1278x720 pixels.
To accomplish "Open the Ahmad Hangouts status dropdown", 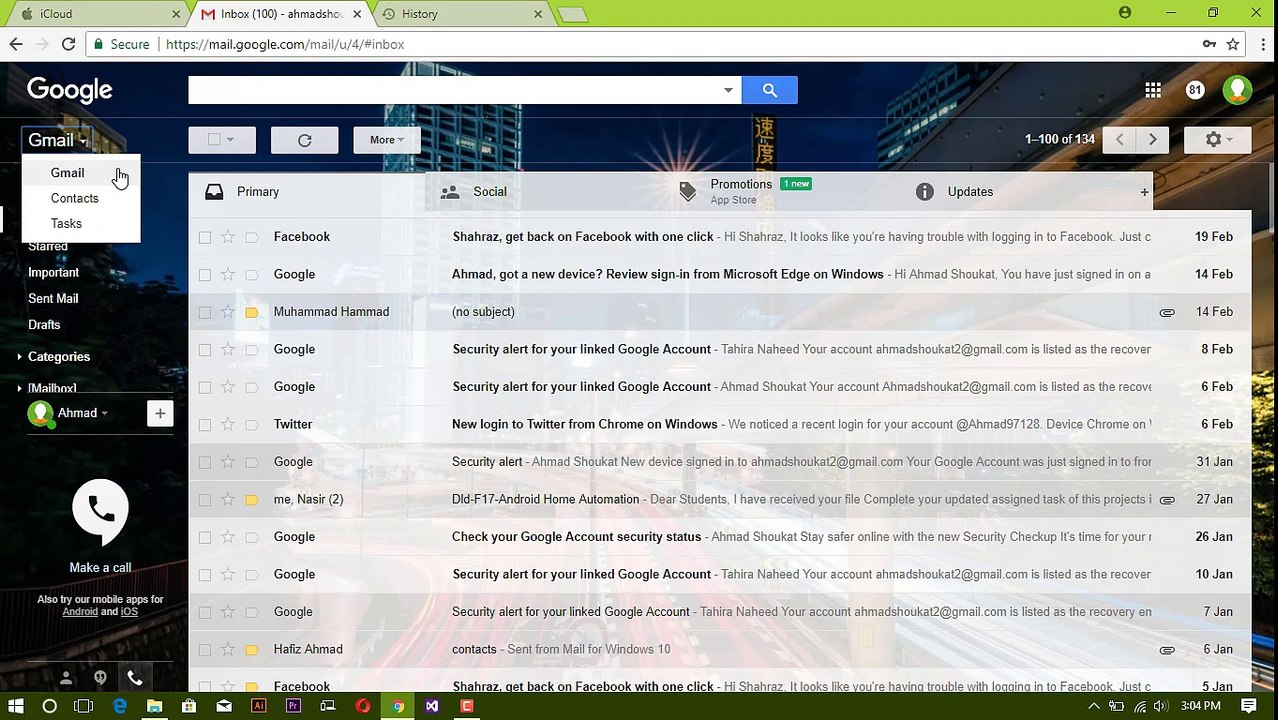I will (104, 413).
